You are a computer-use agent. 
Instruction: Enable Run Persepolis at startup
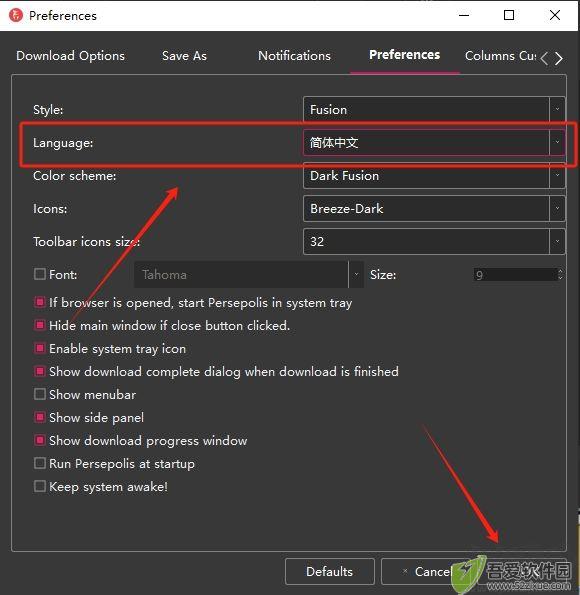[40, 463]
